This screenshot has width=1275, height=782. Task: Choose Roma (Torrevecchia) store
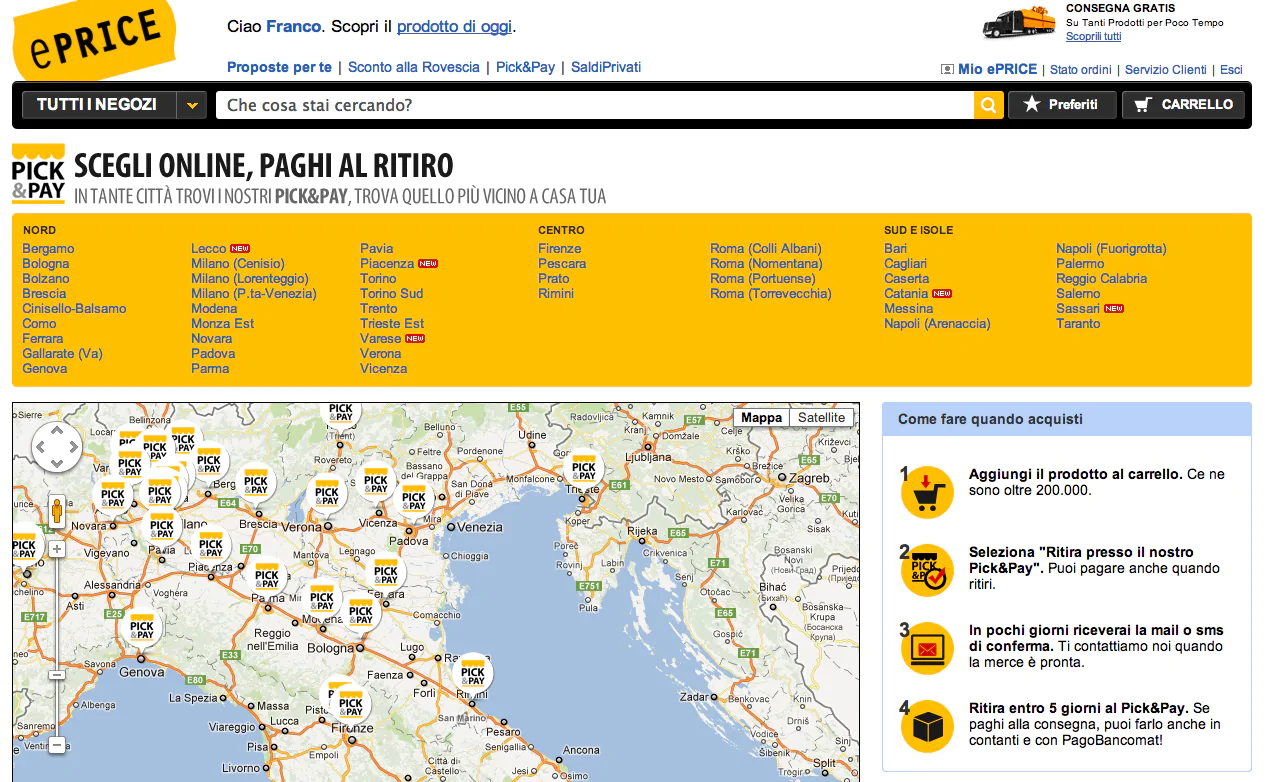tap(770, 294)
